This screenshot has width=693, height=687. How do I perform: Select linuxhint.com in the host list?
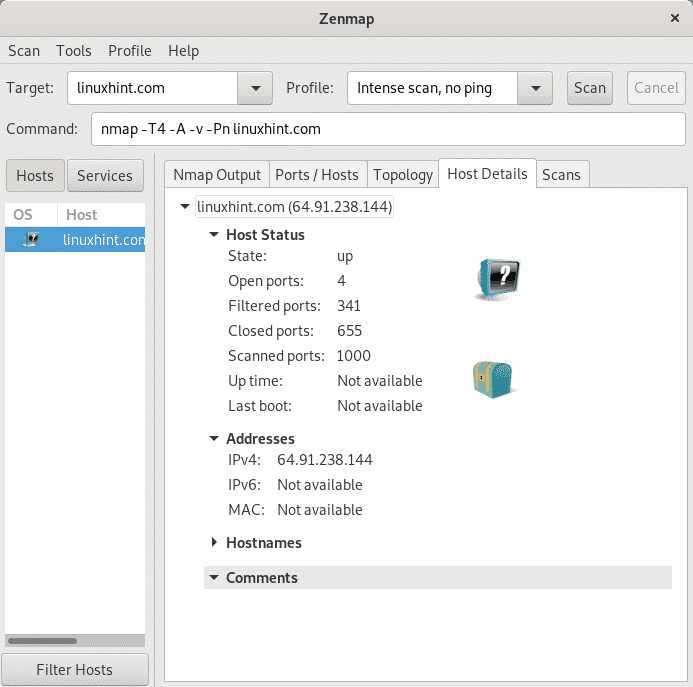(75, 240)
